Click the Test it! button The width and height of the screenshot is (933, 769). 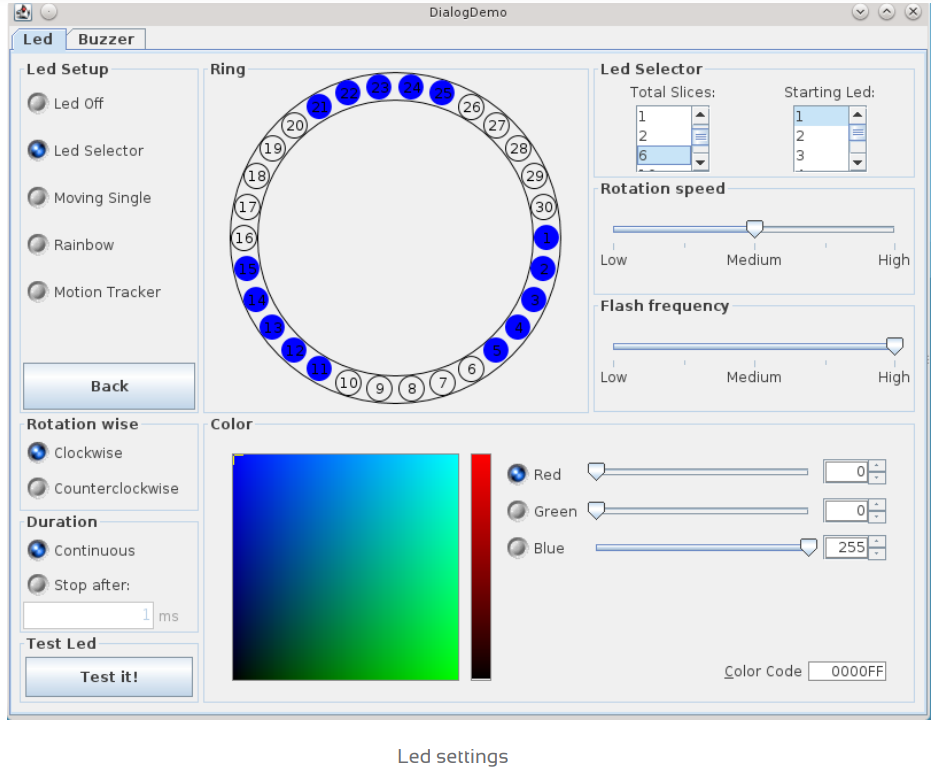coord(109,677)
